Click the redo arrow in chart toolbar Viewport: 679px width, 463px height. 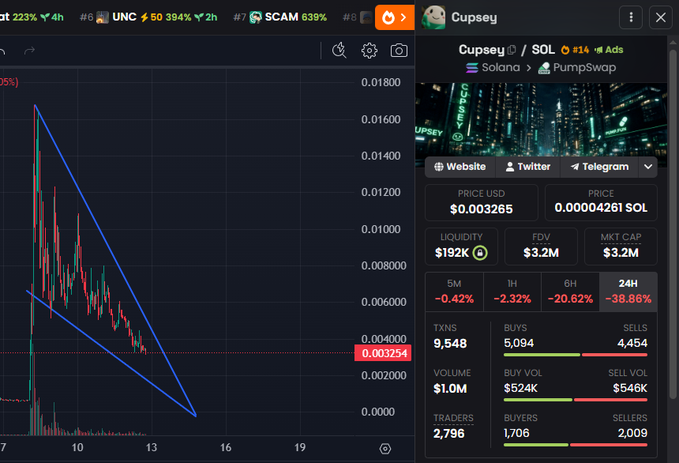pos(29,51)
